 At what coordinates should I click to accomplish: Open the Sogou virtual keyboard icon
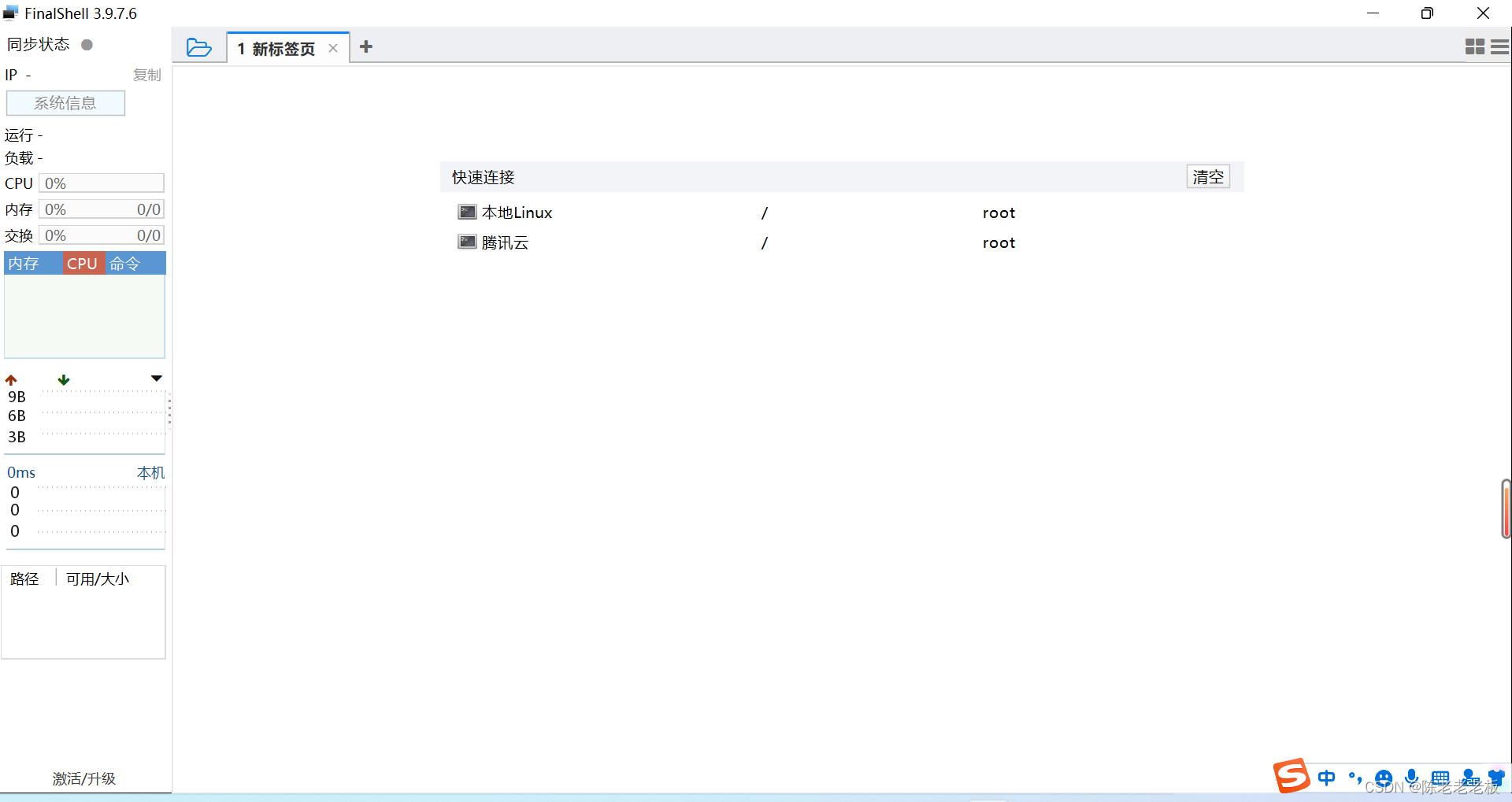pyautogui.click(x=1441, y=778)
